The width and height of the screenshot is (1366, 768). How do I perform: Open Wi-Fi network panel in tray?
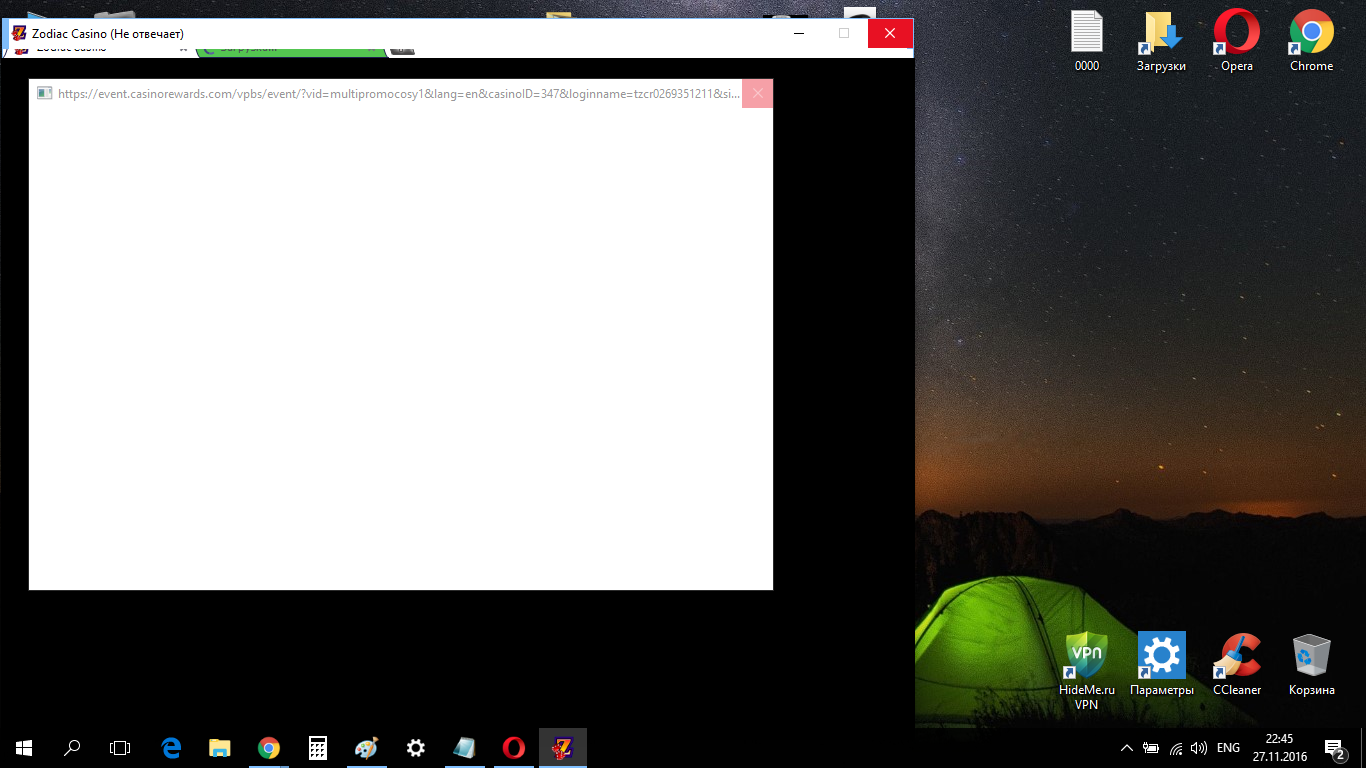pos(1175,747)
